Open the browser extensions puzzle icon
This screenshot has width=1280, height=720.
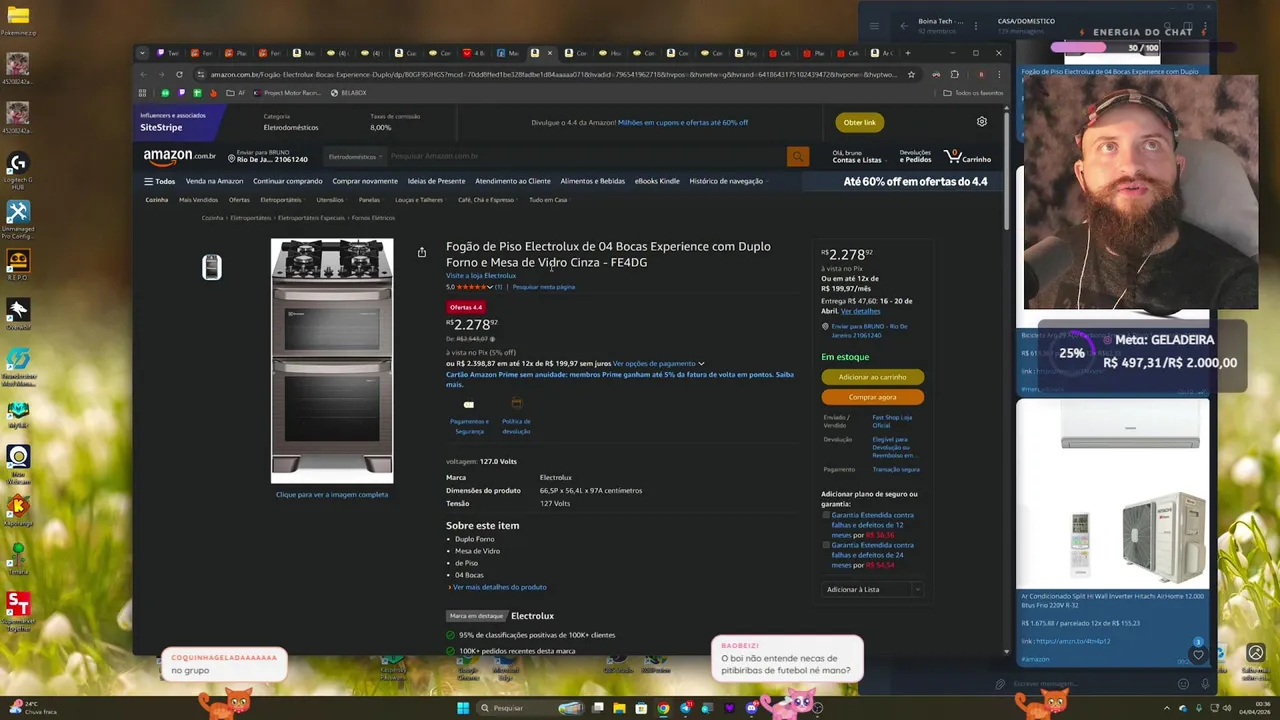(954, 74)
